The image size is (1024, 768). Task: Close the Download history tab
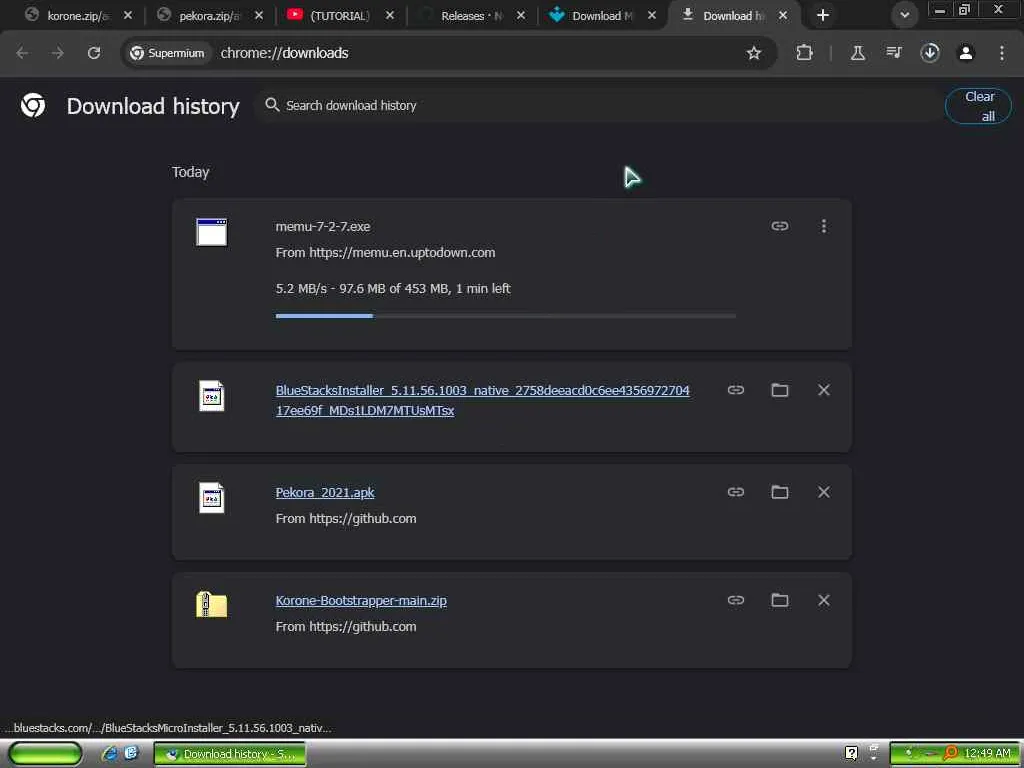pos(782,15)
